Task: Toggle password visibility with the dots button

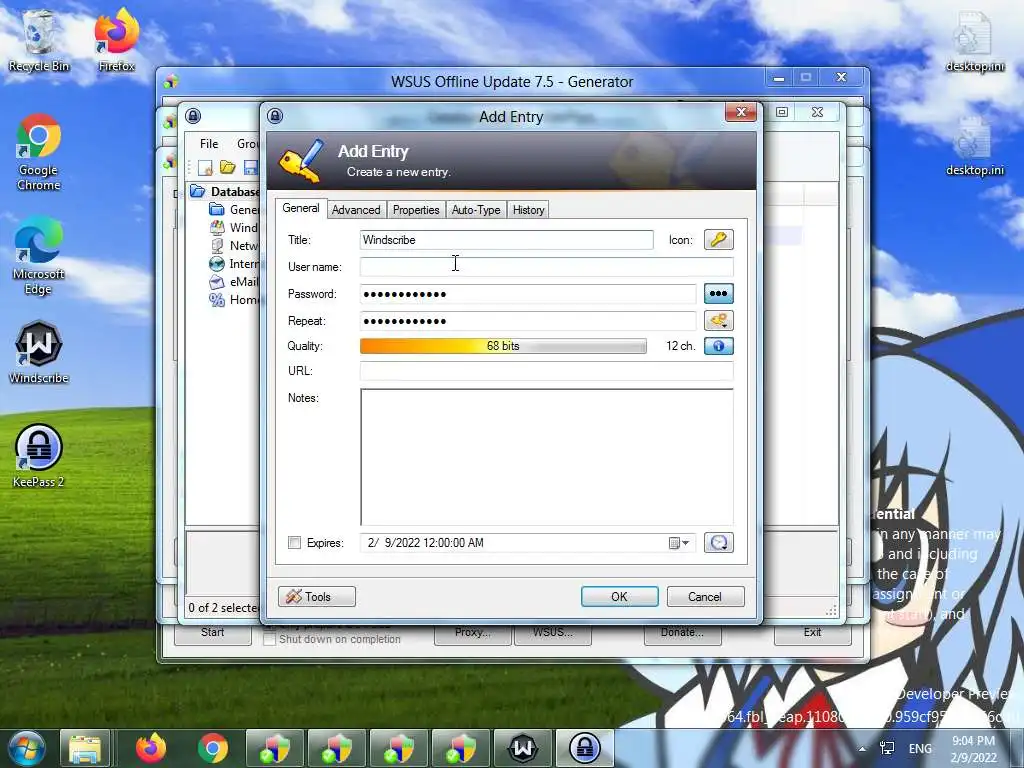Action: tap(718, 294)
